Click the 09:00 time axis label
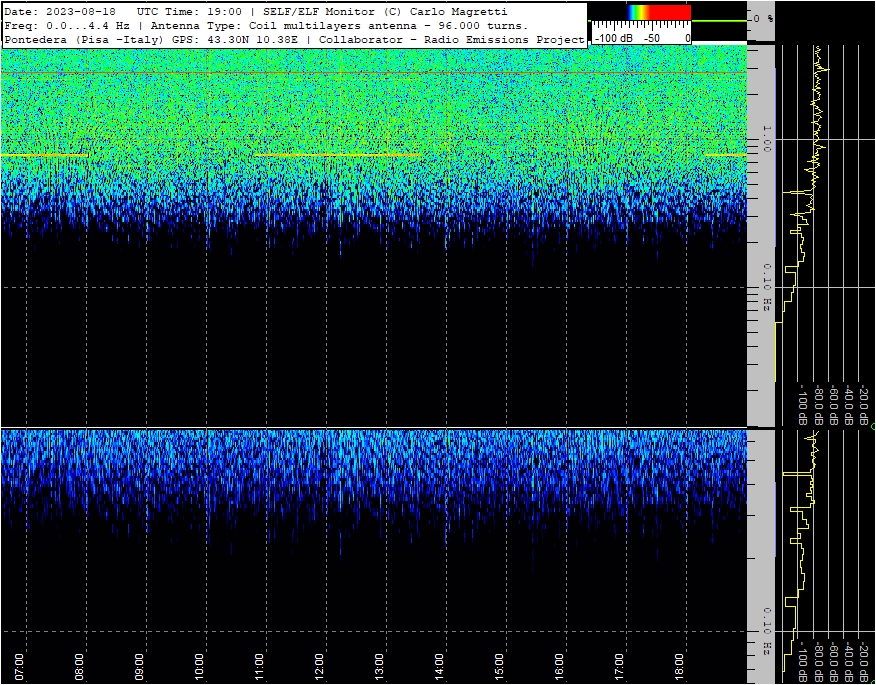The image size is (876, 685). pos(140,667)
